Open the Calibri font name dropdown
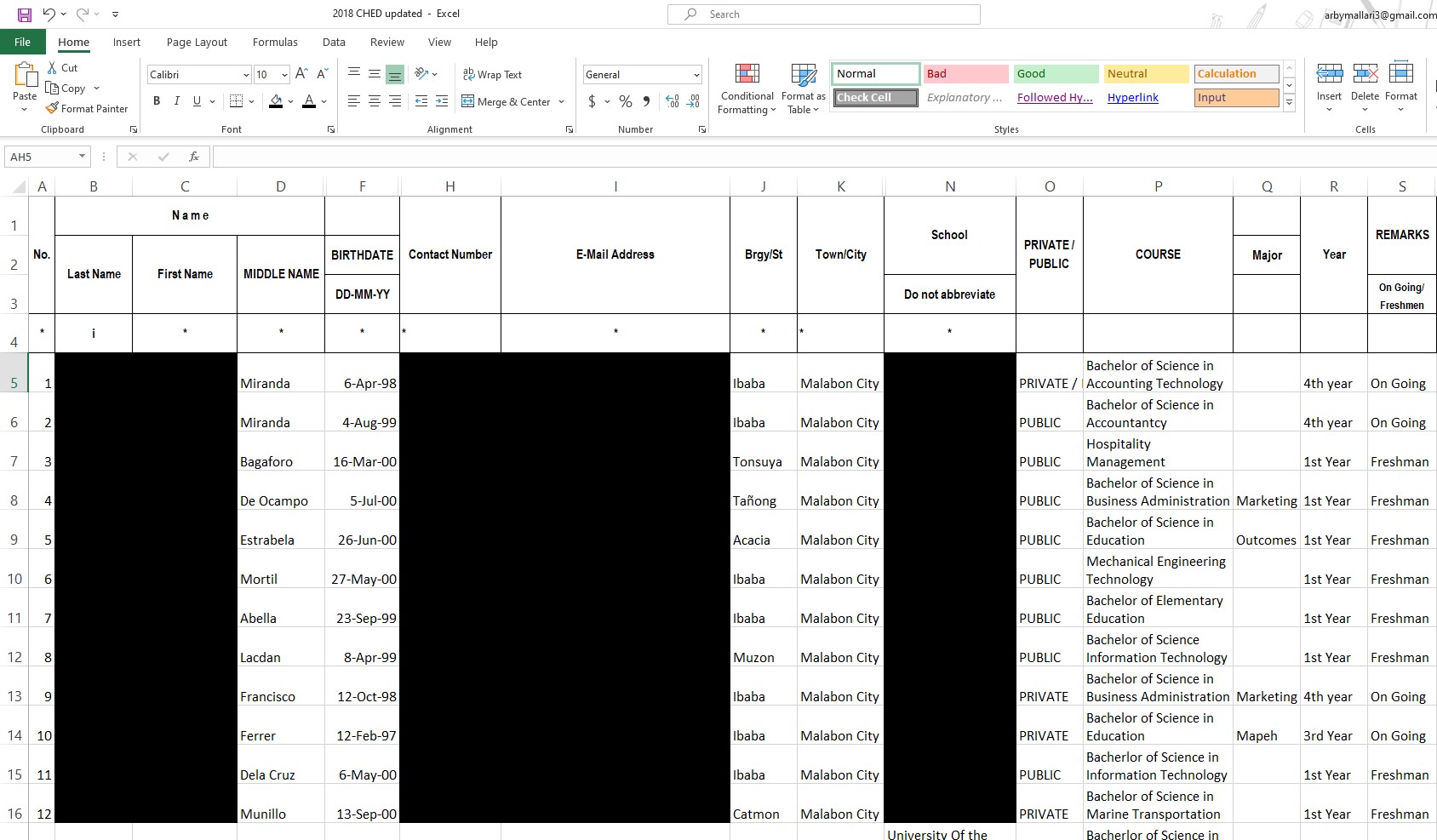 coord(246,75)
